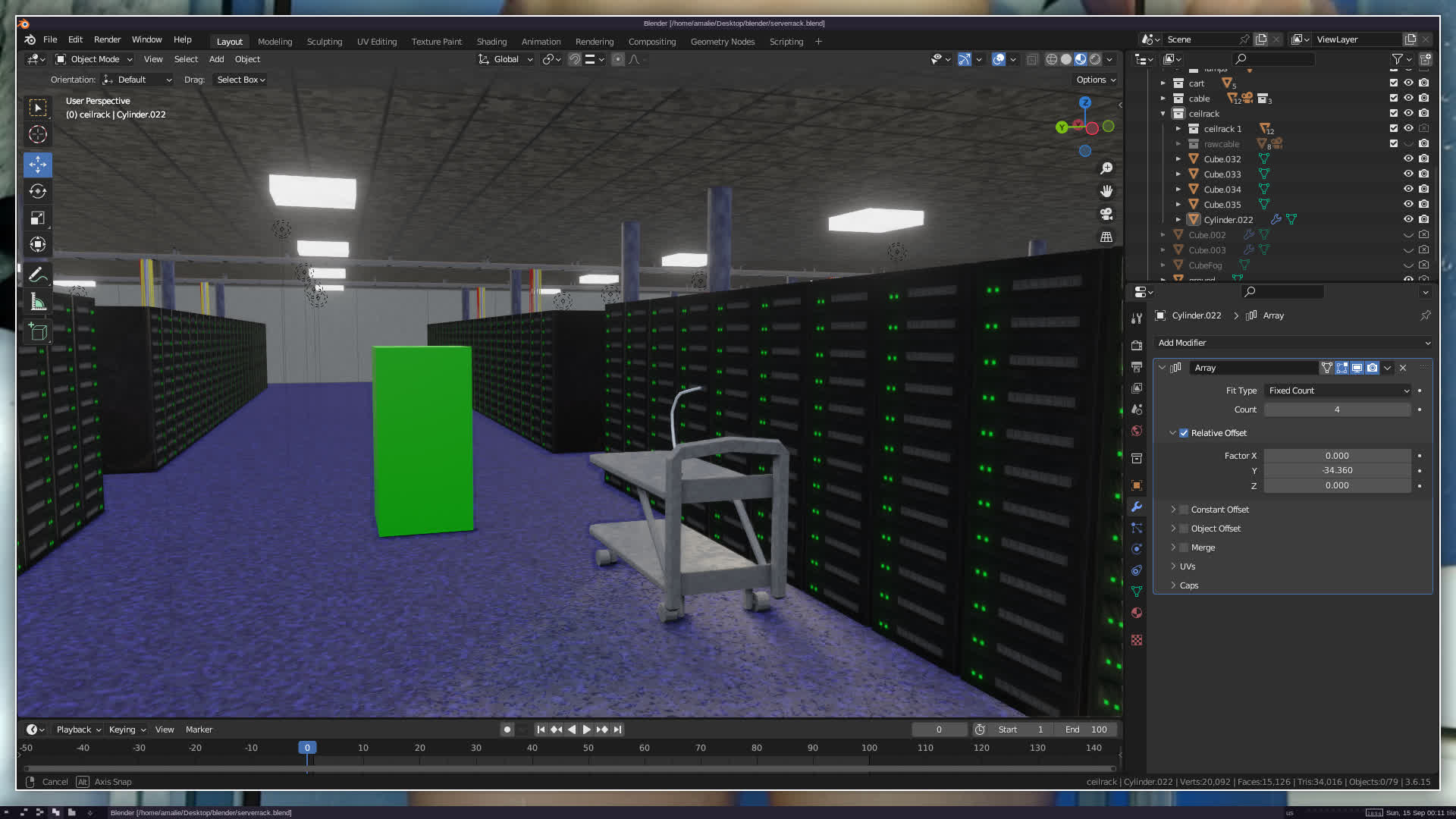
Task: Select the Annotate tool
Action: tap(38, 275)
